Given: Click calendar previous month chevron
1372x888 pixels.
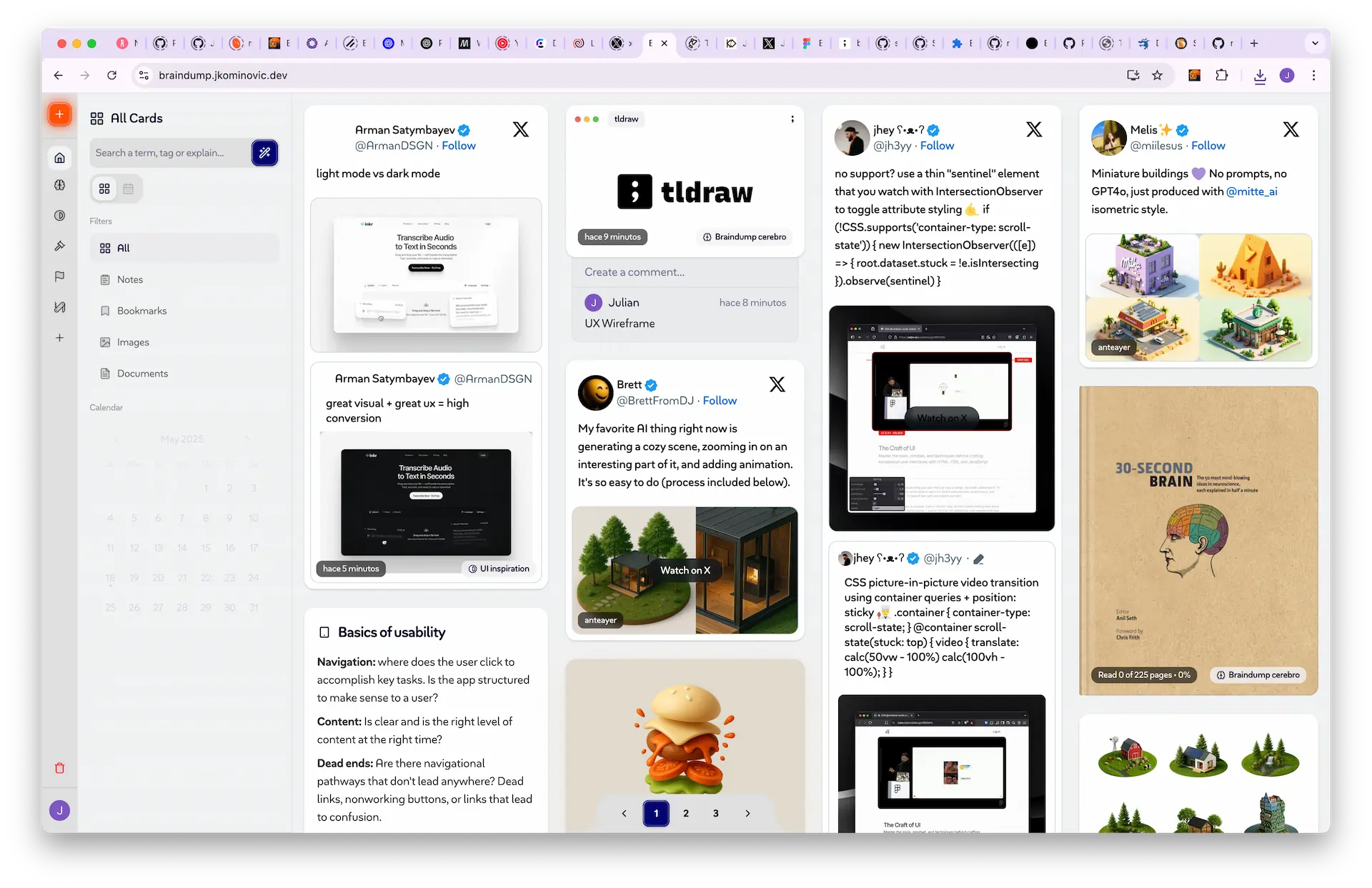Looking at the screenshot, I should 116,439.
